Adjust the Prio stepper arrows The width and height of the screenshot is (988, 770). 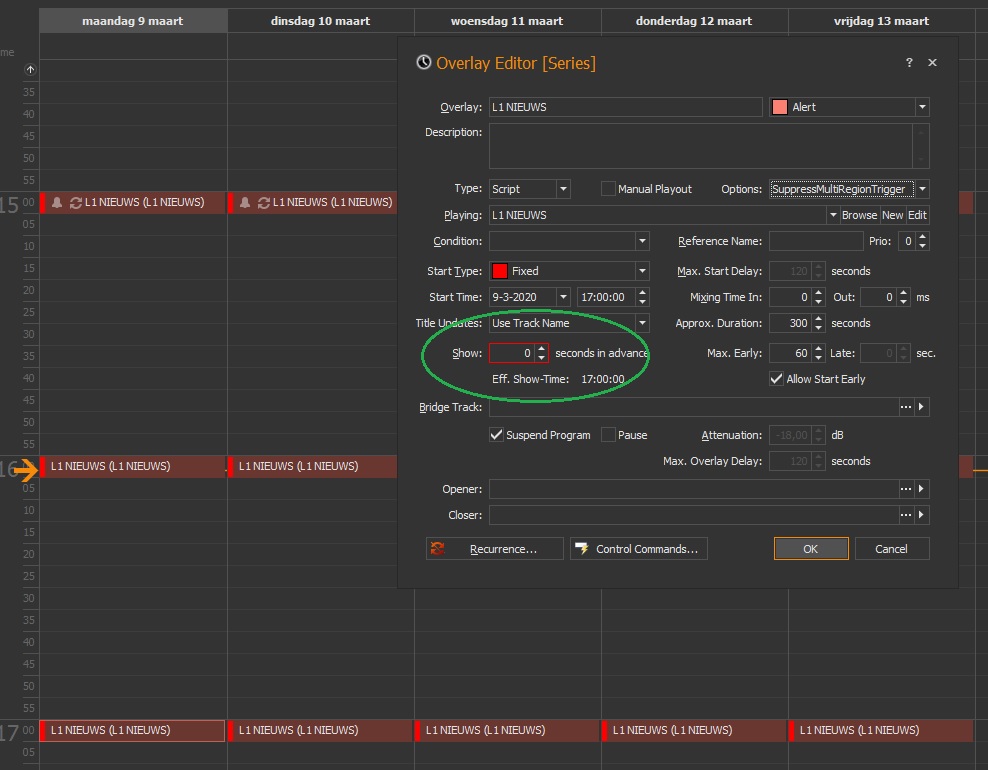(x=922, y=241)
